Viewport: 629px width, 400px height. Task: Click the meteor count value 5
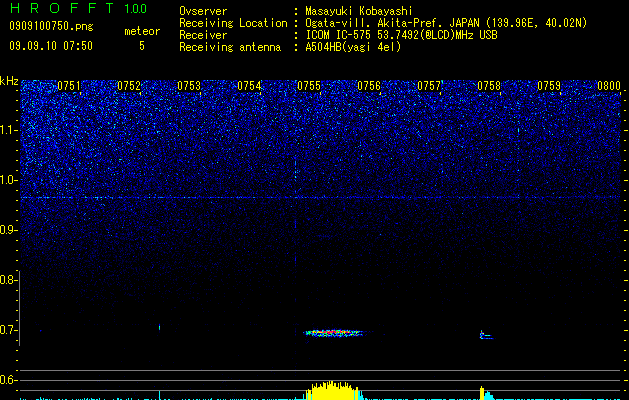(142, 46)
